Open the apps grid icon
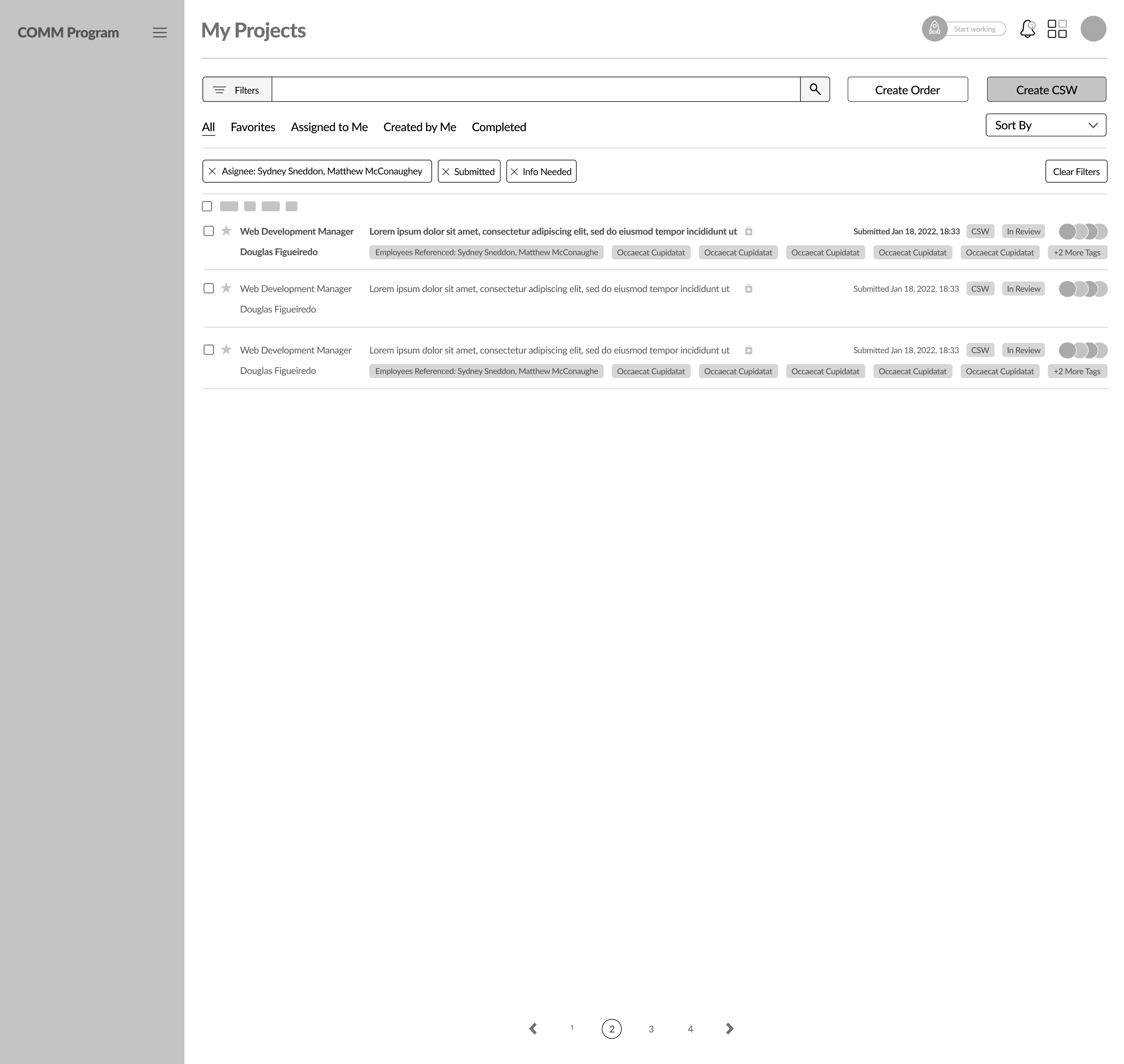Viewport: 1124px width, 1064px height. [1056, 29]
